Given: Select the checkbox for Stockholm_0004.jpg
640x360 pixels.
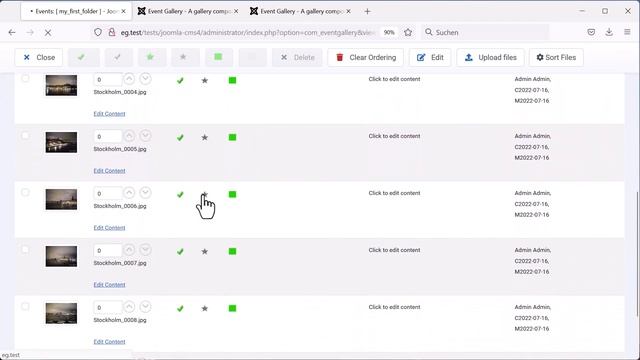Looking at the screenshot, I should [x=25, y=78].
